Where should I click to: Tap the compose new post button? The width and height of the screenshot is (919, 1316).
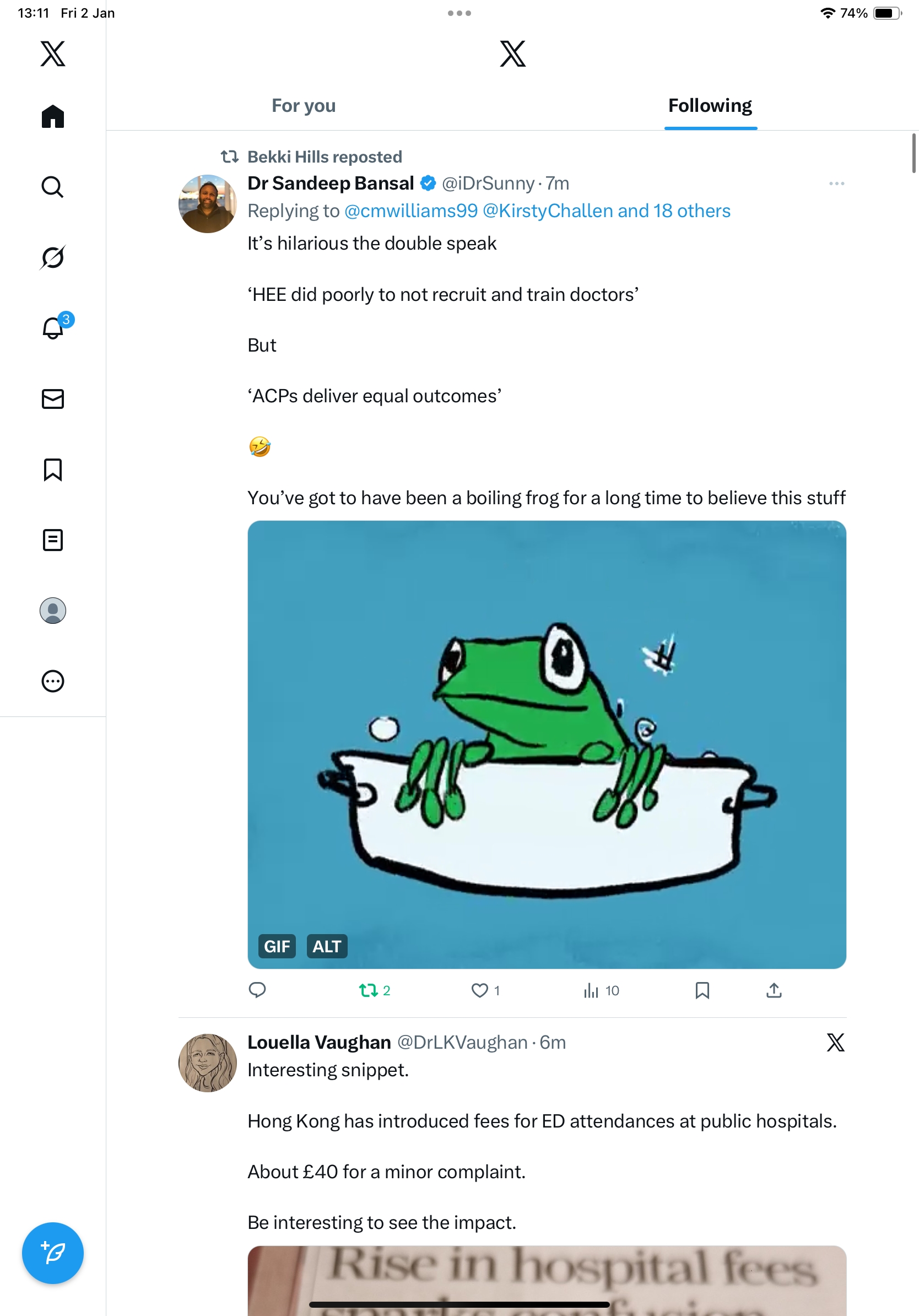pyautogui.click(x=53, y=1253)
